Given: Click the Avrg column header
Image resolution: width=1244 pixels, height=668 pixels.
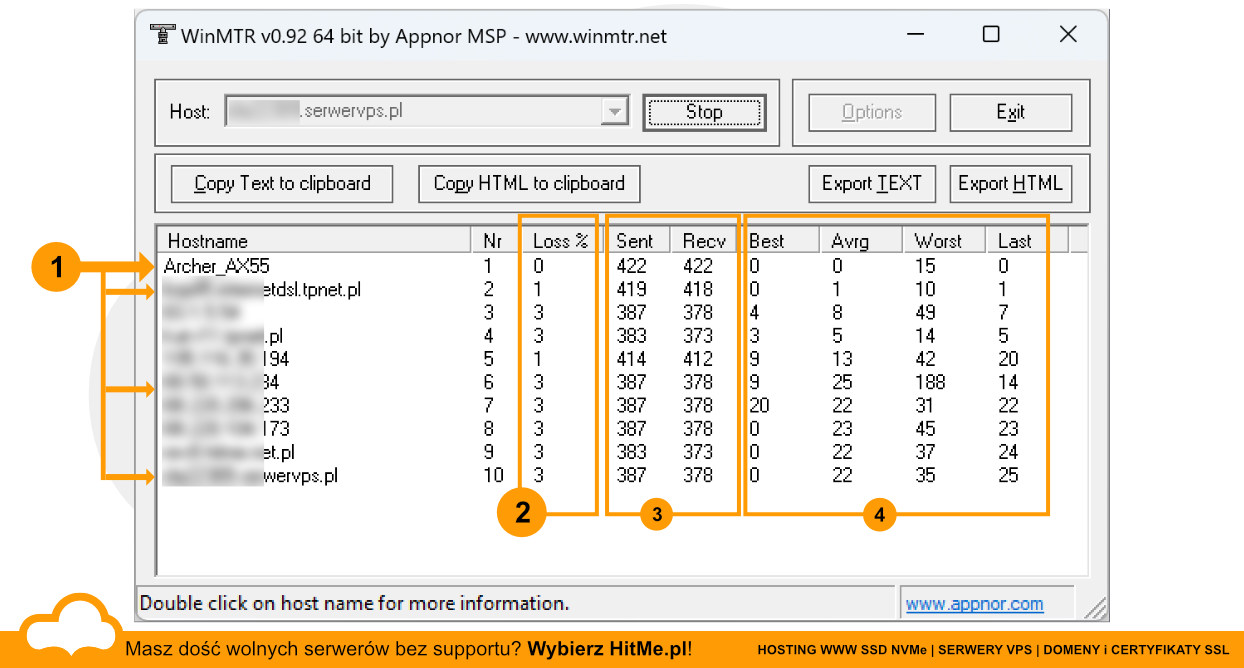Looking at the screenshot, I should pyautogui.click(x=861, y=241).
